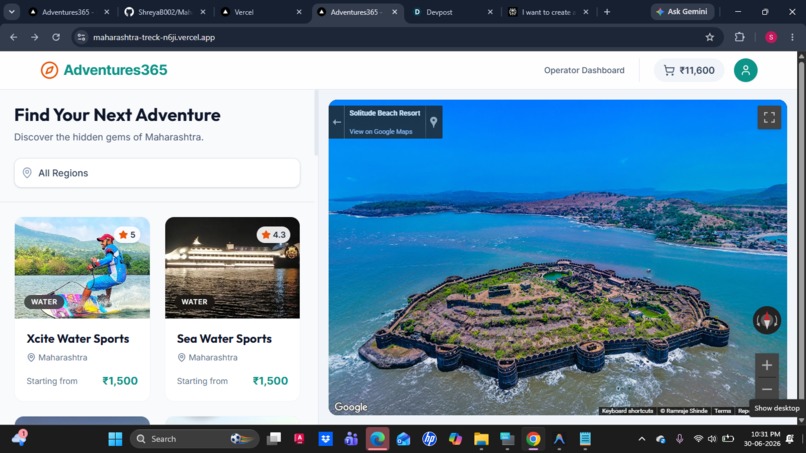Screen dimensions: 806x453
Task: Zoom out with the map minus button
Action: (x=767, y=389)
